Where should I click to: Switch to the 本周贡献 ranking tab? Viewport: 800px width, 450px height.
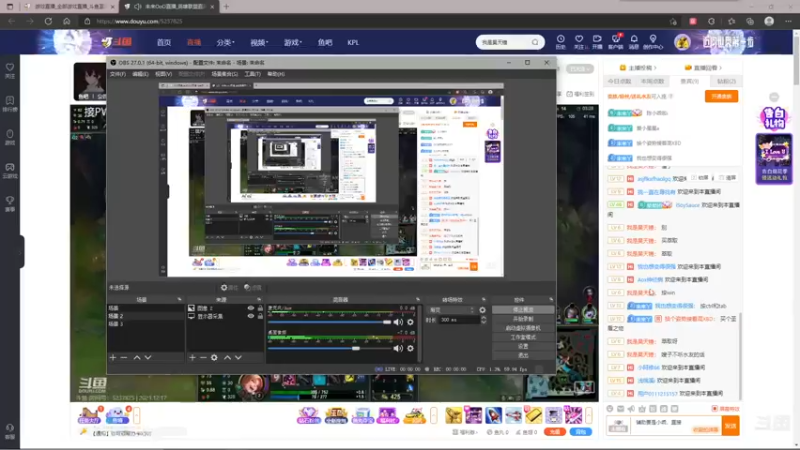click(652, 81)
